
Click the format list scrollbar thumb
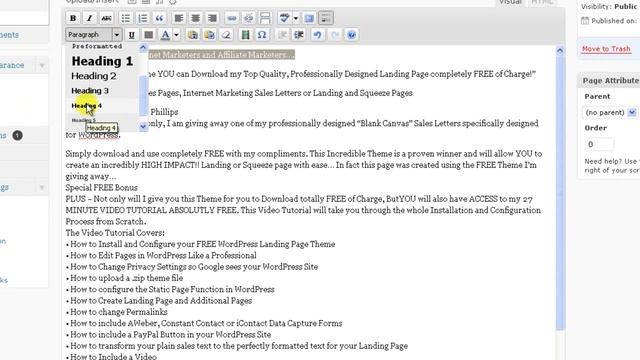[143, 96]
